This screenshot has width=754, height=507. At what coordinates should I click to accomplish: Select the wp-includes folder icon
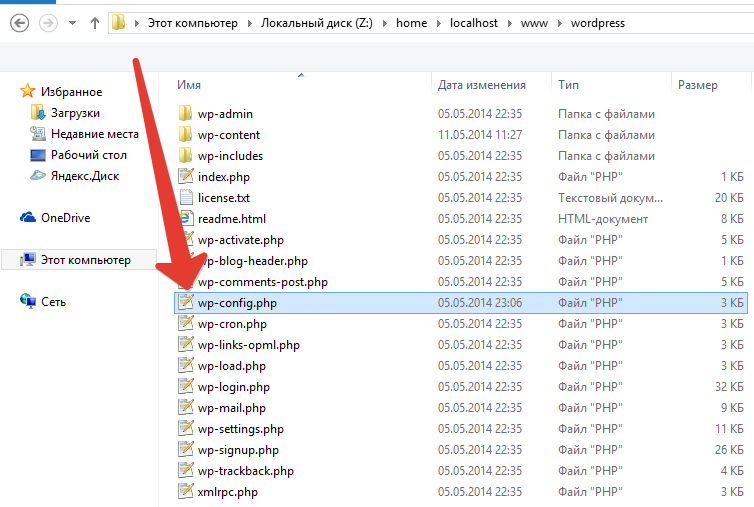(186, 155)
